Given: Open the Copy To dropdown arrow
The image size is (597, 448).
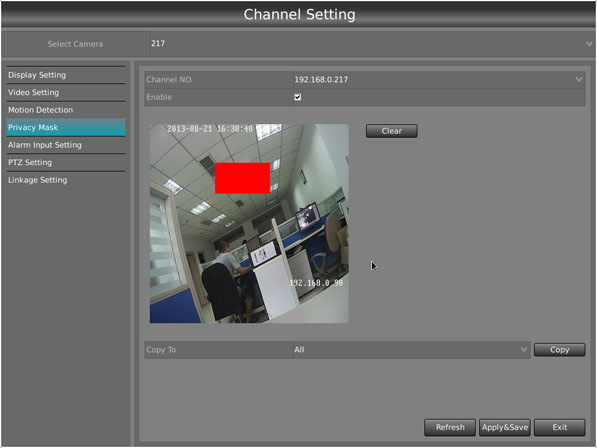Looking at the screenshot, I should point(524,349).
